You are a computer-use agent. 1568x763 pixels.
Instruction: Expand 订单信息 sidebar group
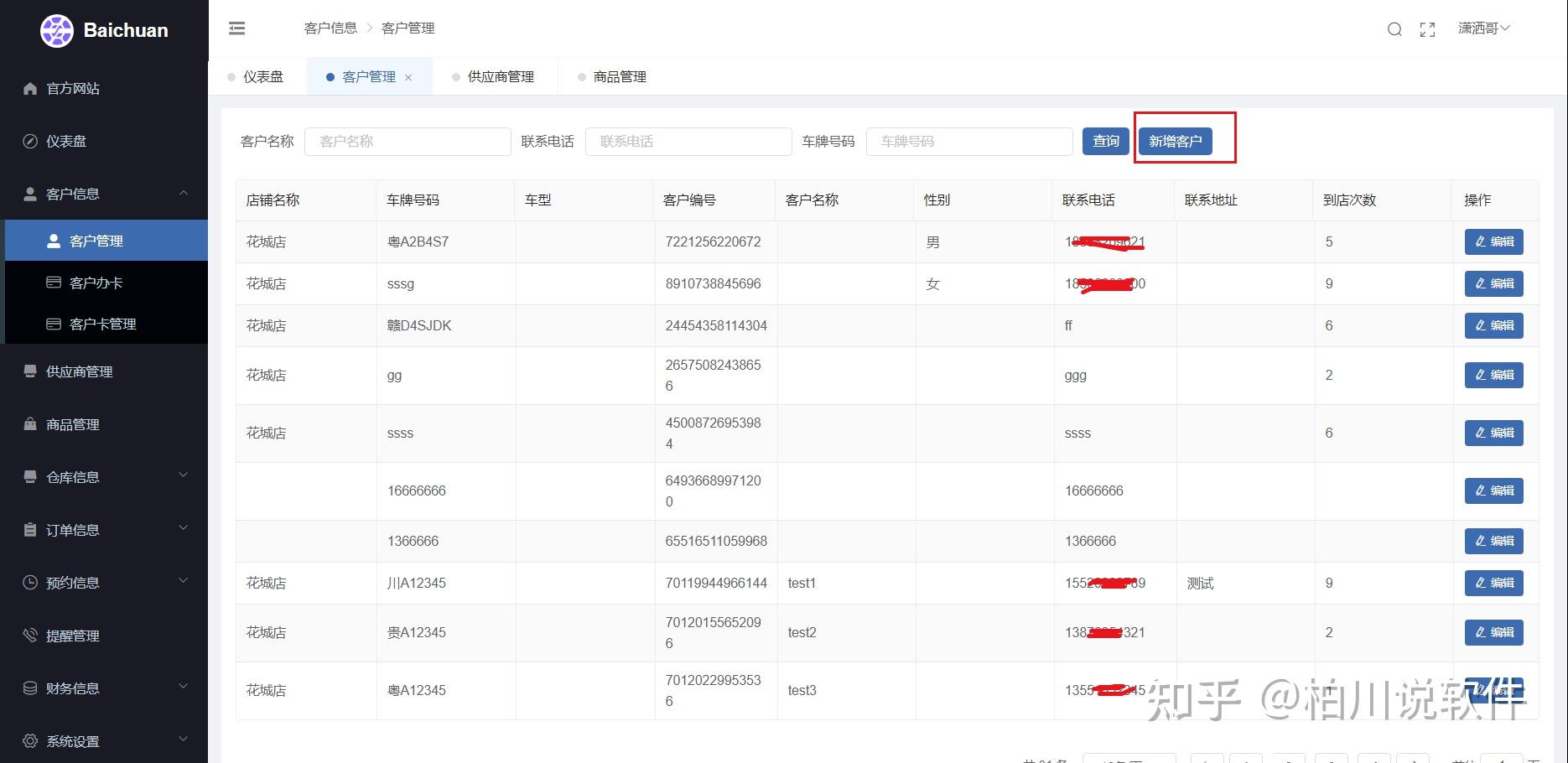tap(104, 530)
